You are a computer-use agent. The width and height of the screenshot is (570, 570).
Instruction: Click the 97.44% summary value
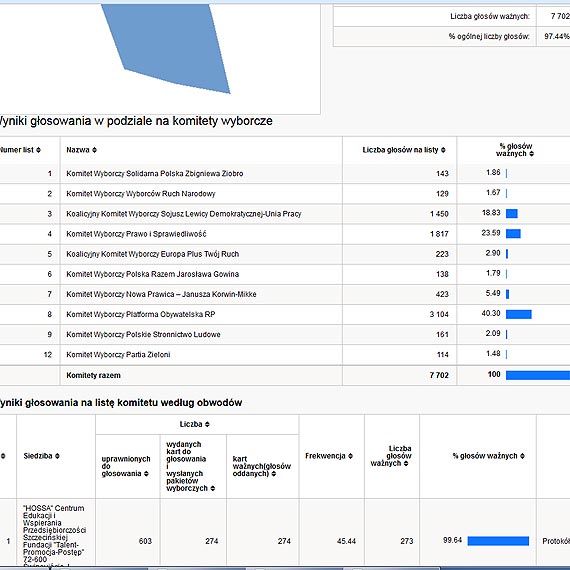pyautogui.click(x=557, y=36)
